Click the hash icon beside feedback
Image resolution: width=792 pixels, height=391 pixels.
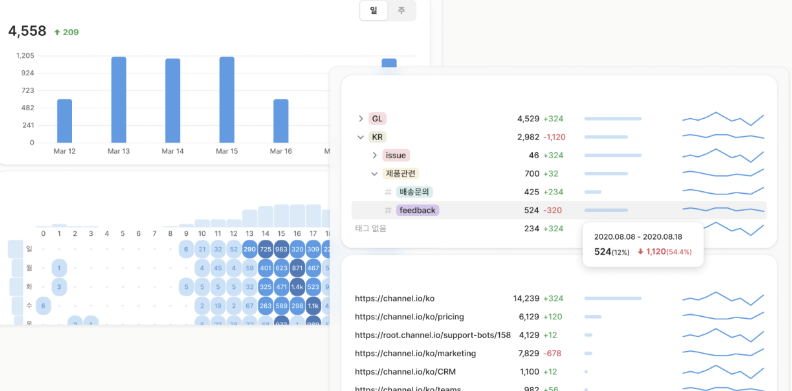click(x=388, y=210)
